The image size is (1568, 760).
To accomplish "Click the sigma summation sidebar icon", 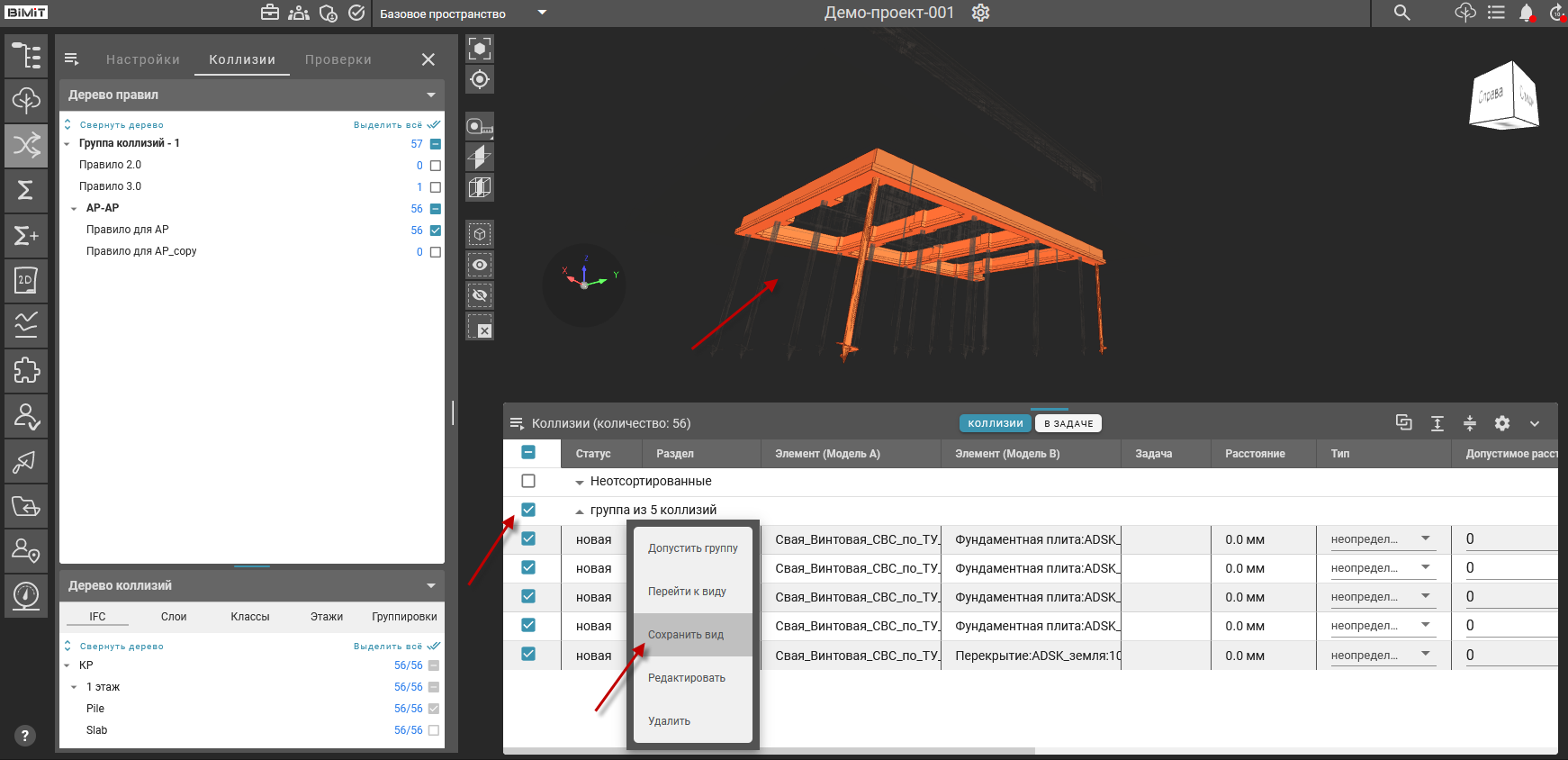I will pos(26,190).
